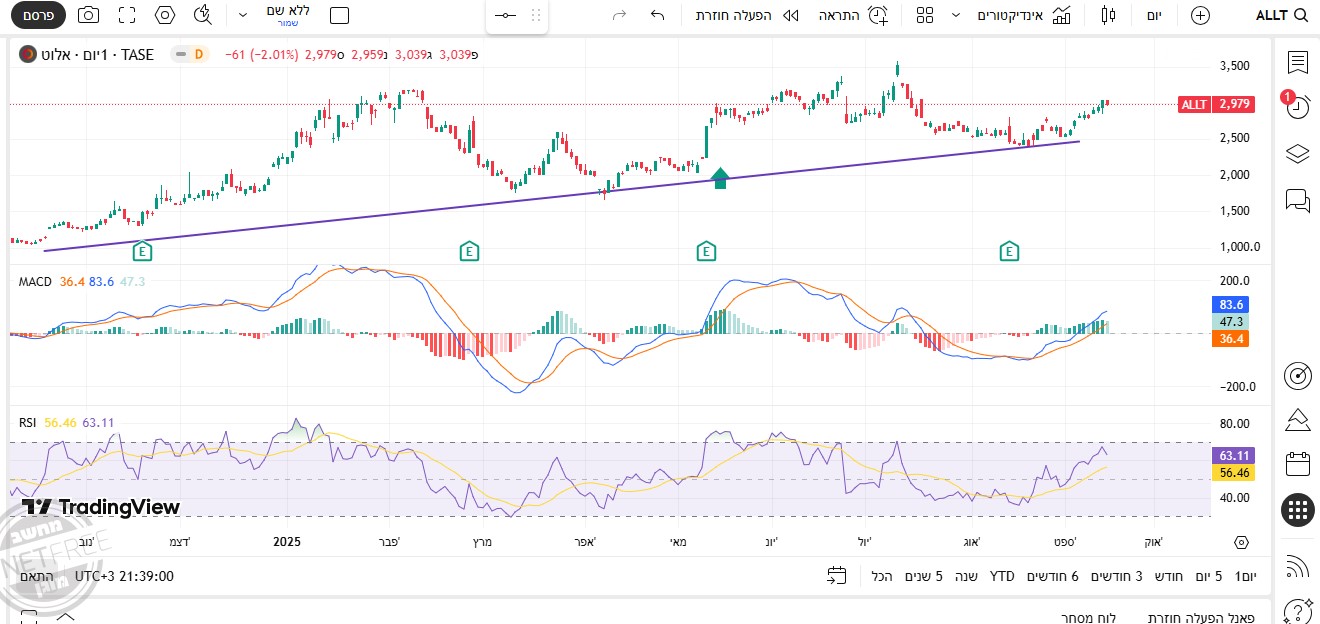1320x624 pixels.
Task: Expand the layout name dropdown arrow
Action: (243, 15)
